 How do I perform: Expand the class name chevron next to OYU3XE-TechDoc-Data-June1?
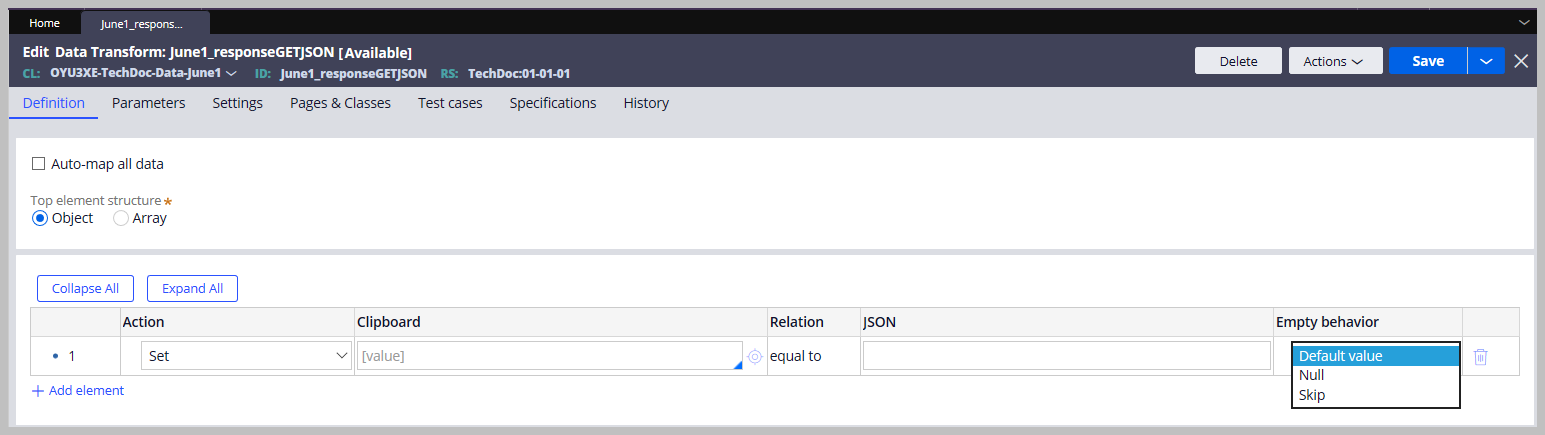point(231,74)
